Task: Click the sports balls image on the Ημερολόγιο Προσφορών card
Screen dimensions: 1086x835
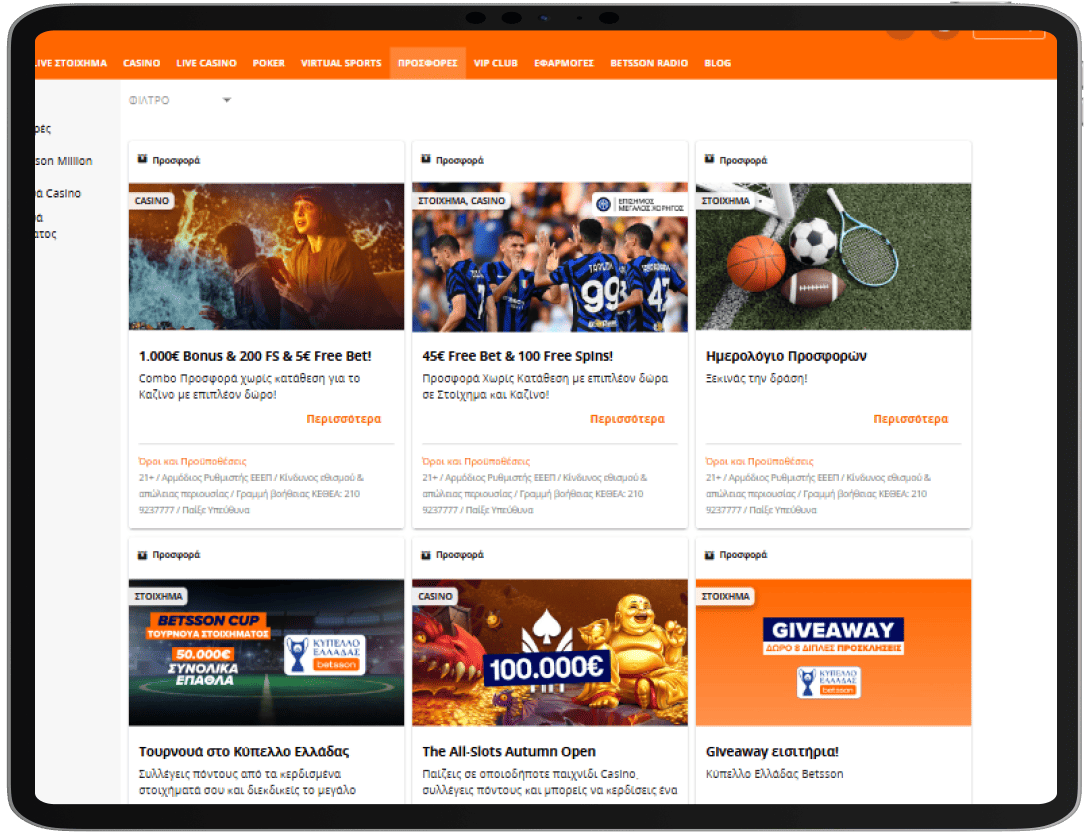Action: 833,256
